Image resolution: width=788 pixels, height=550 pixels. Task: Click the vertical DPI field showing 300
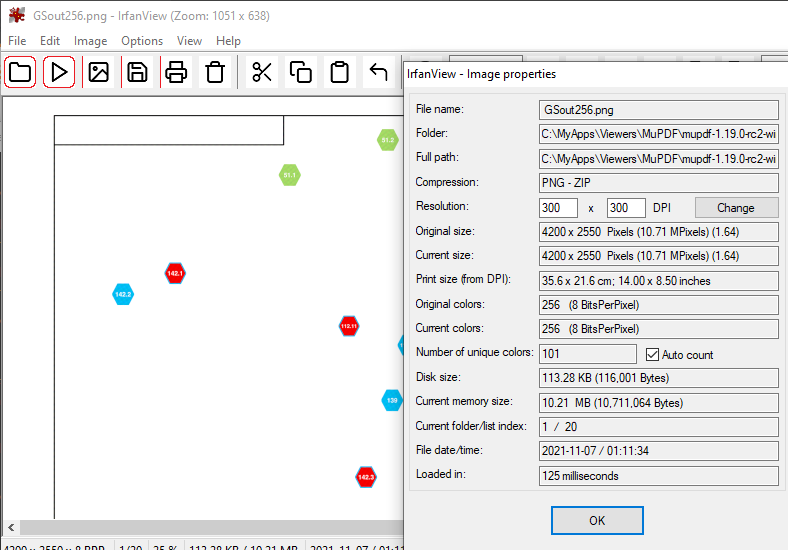point(626,208)
